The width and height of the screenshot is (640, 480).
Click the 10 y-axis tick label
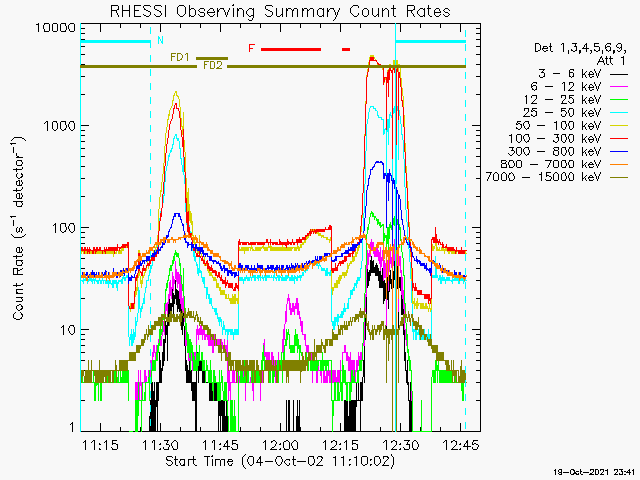[68, 330]
